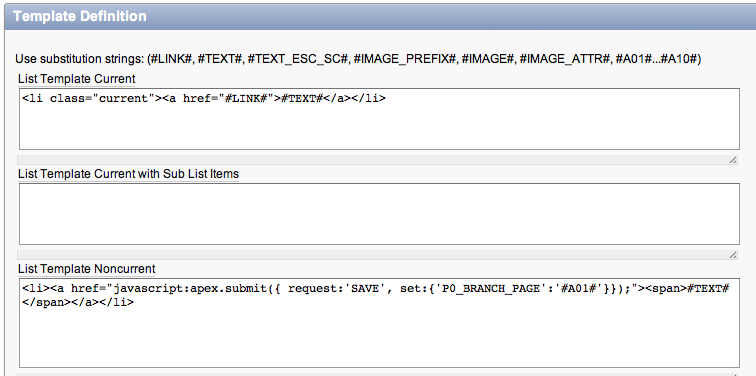Click the substitution strings hint text
756x376 pixels.
coord(358,59)
